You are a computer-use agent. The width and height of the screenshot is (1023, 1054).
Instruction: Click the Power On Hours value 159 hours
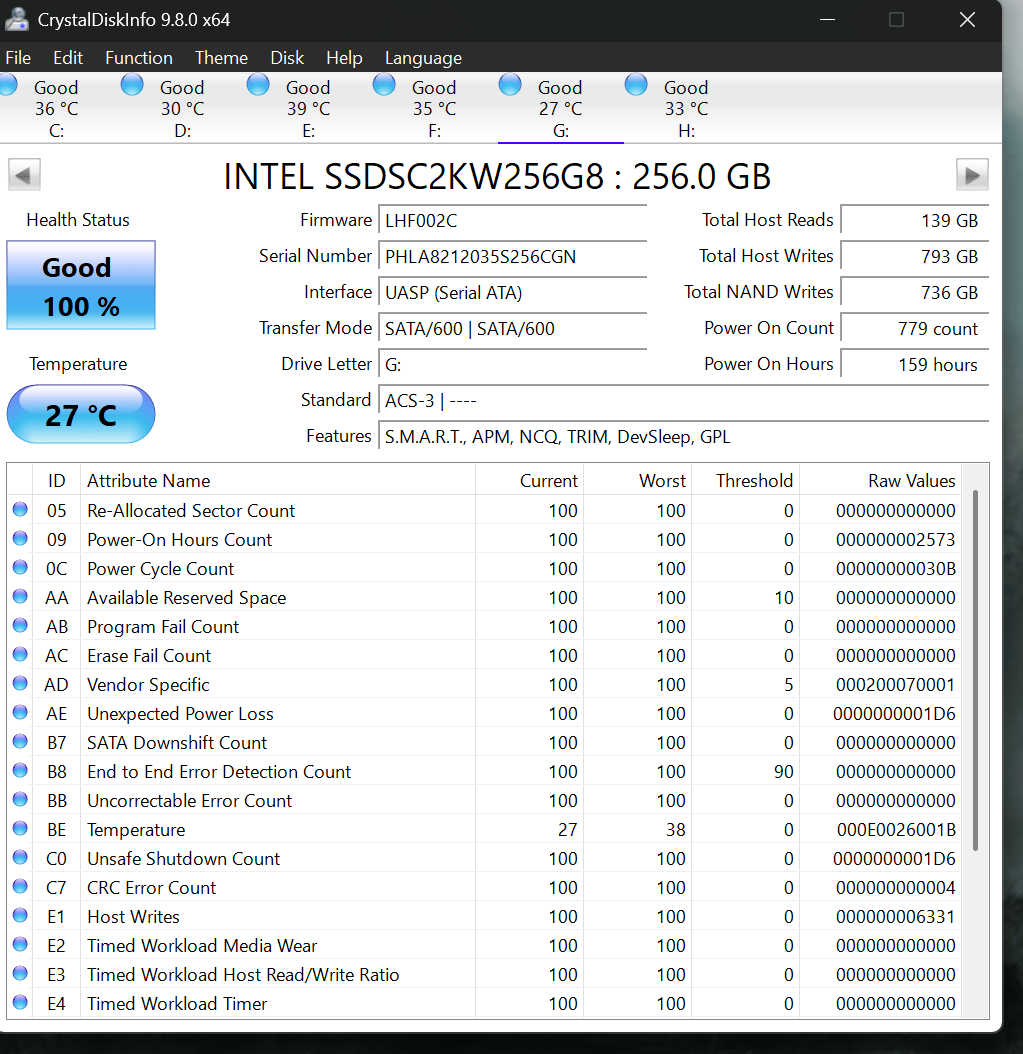[x=915, y=365]
